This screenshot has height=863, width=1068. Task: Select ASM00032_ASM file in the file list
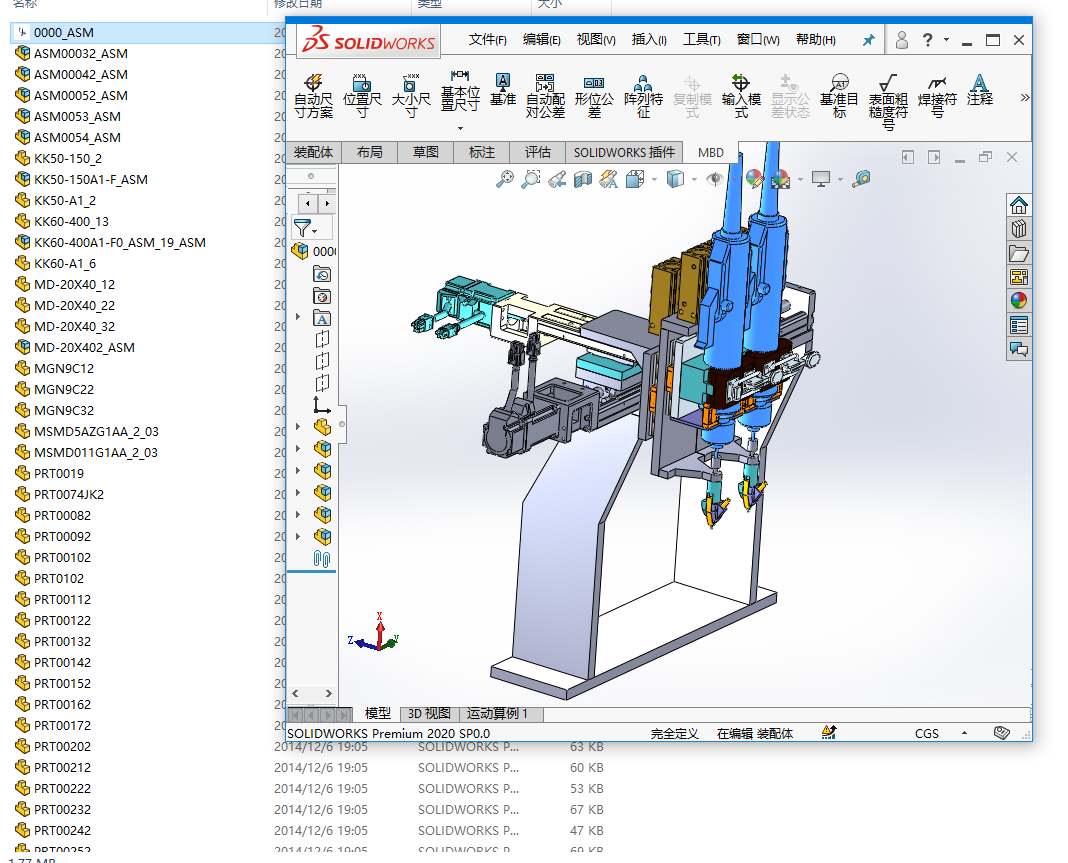click(x=80, y=53)
